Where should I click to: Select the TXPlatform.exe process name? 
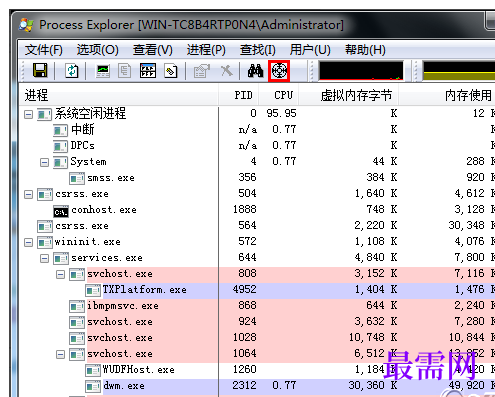click(x=145, y=290)
